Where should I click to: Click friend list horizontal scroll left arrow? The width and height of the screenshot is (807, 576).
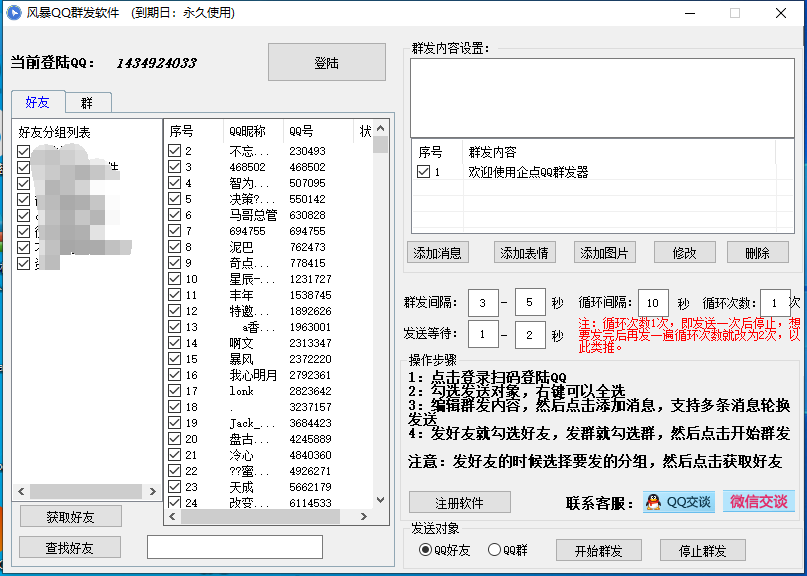pyautogui.click(x=172, y=516)
